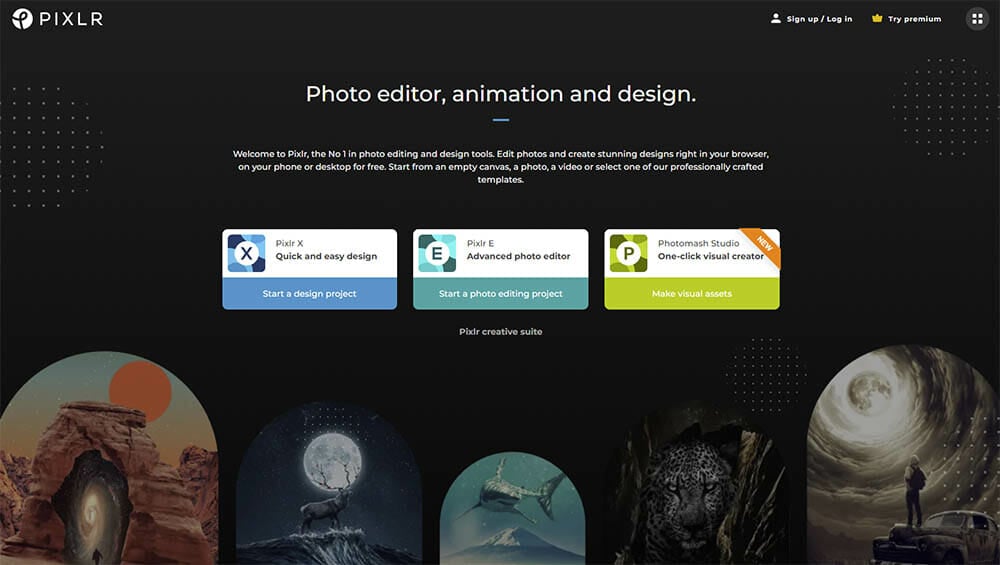Click the 'Photomash Studio' title text
The height and width of the screenshot is (565, 1000).
698,243
